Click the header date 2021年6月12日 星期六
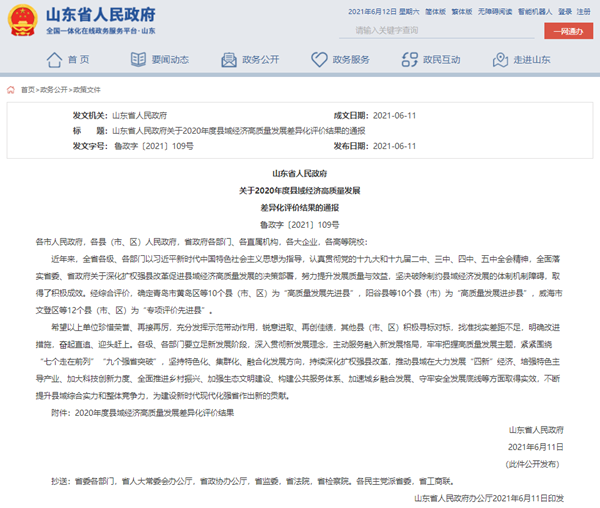Image resolution: width=600 pixels, height=508 pixels. [x=383, y=12]
